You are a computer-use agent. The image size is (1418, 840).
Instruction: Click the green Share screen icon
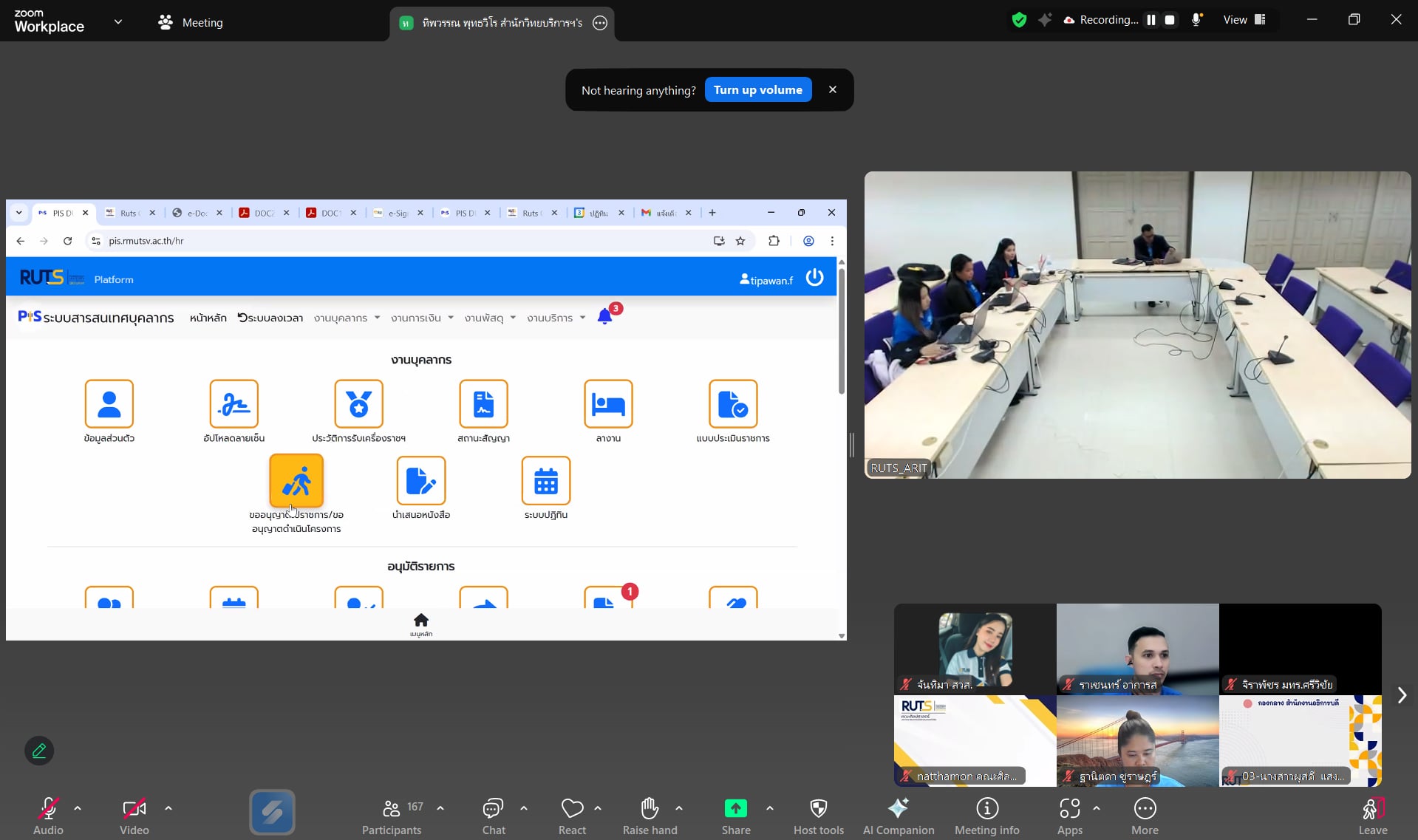(x=735, y=809)
